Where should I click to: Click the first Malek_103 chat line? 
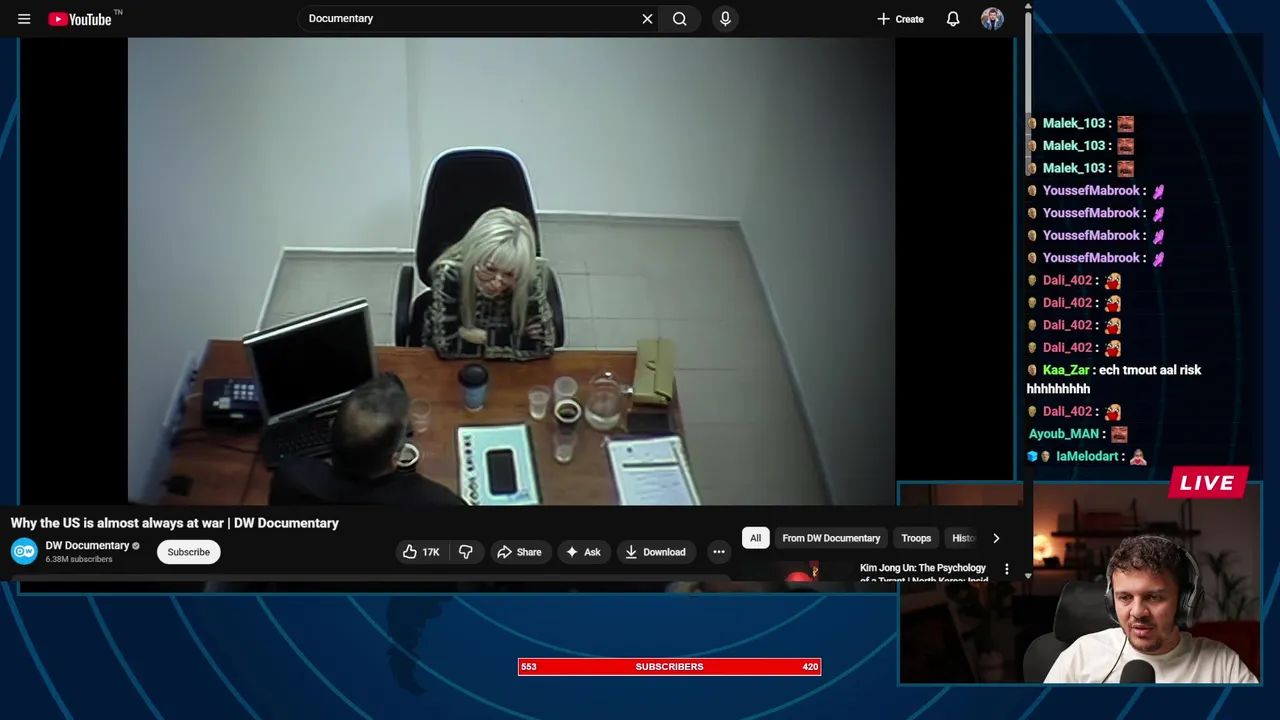[x=1081, y=123]
